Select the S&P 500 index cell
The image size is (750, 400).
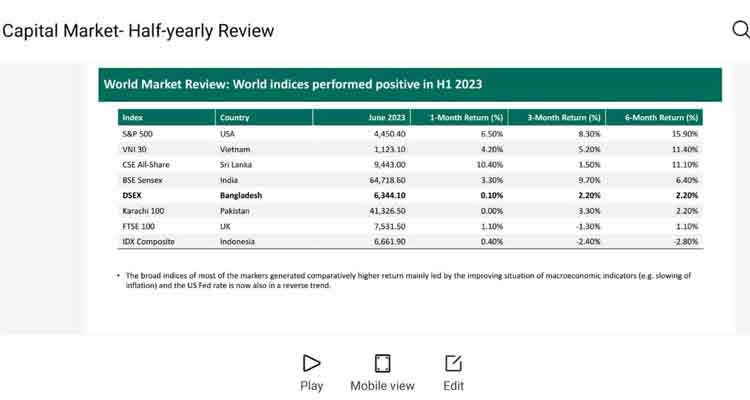(x=137, y=133)
